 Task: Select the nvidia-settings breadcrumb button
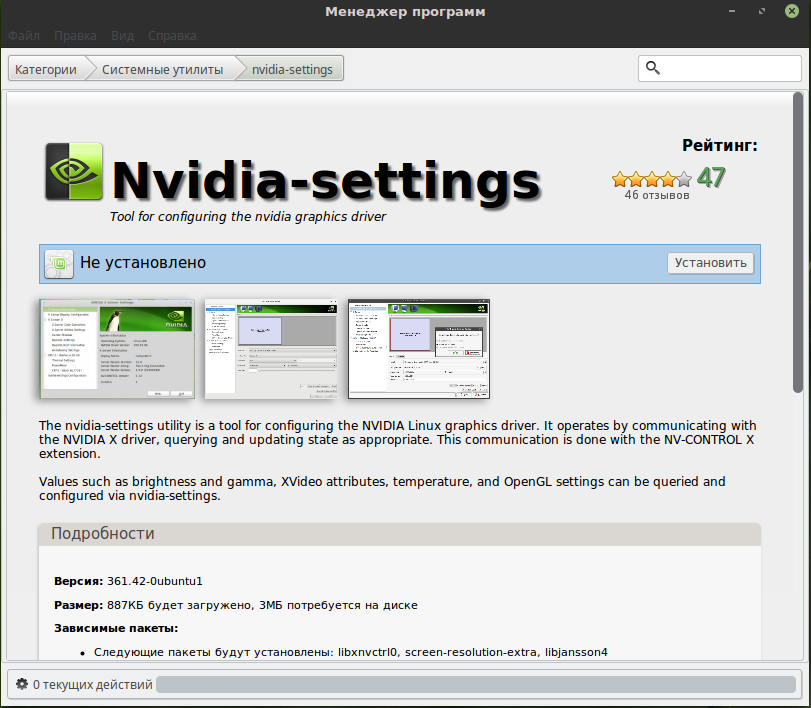tap(292, 69)
